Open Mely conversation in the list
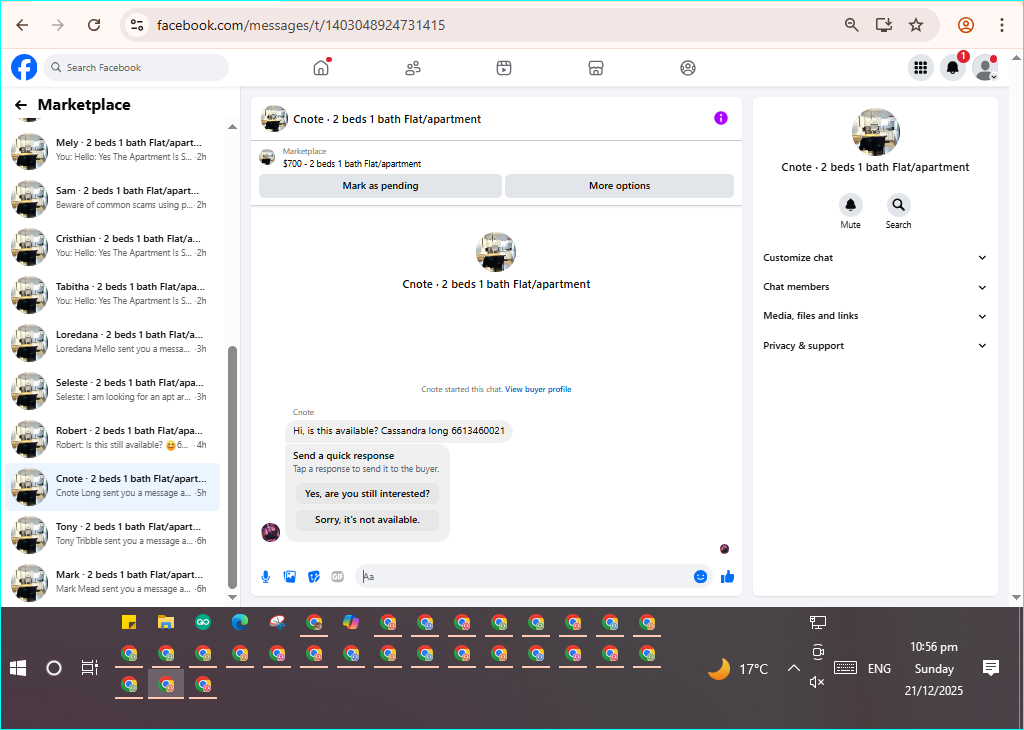Image resolution: width=1024 pixels, height=730 pixels. coord(112,150)
